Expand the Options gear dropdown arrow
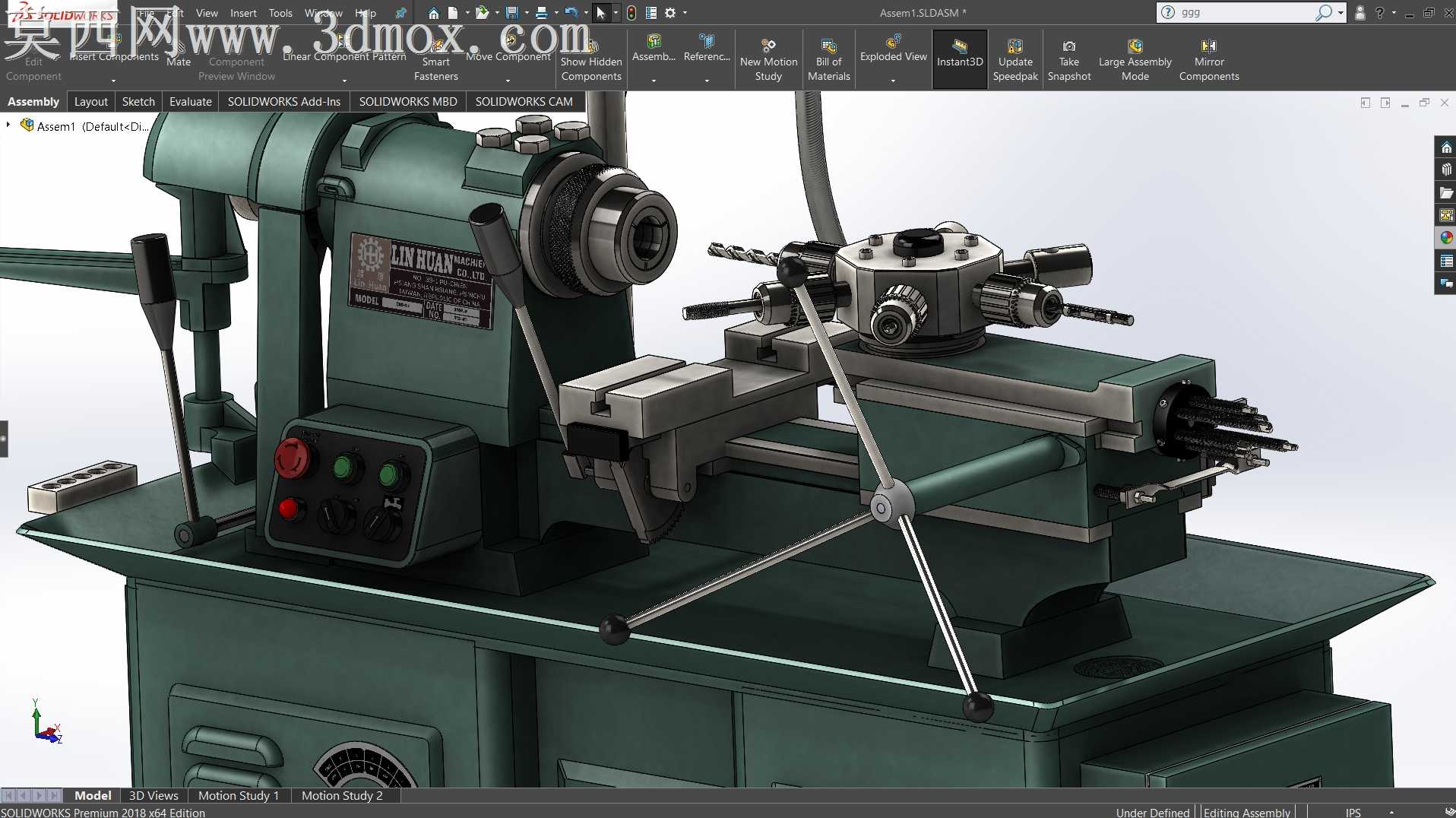 [685, 13]
